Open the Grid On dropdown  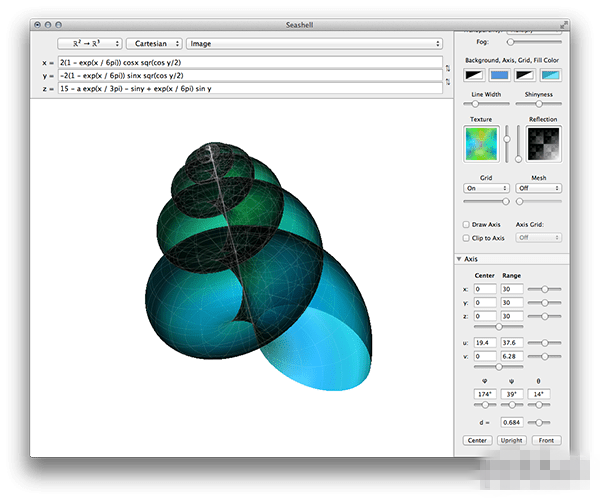click(x=486, y=188)
